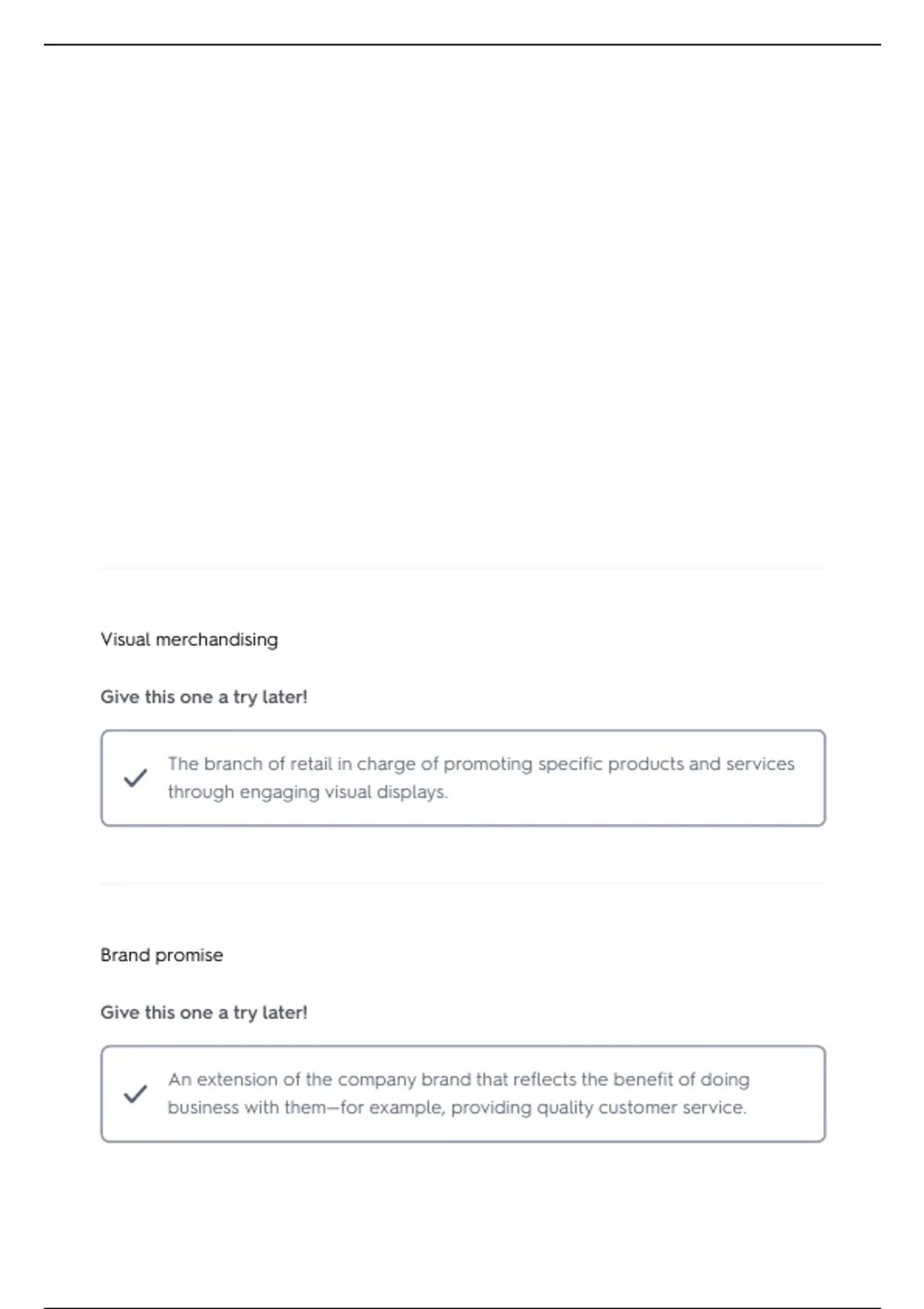This screenshot has height=1309, width=924.
Task: Click the line starting 'An extension of the company brand'
Action: point(459,1080)
